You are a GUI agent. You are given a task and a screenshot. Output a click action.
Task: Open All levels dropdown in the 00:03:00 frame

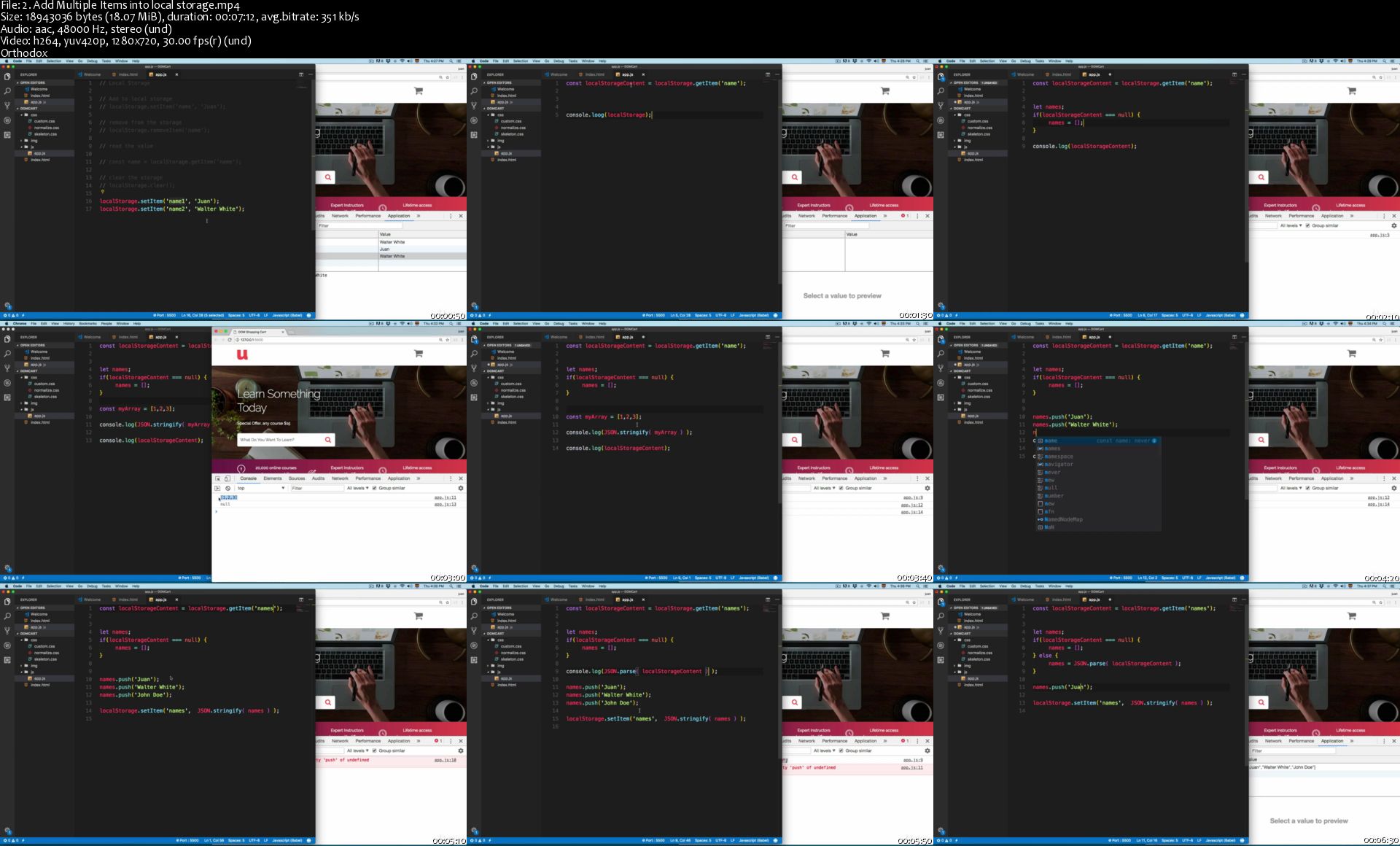(357, 488)
